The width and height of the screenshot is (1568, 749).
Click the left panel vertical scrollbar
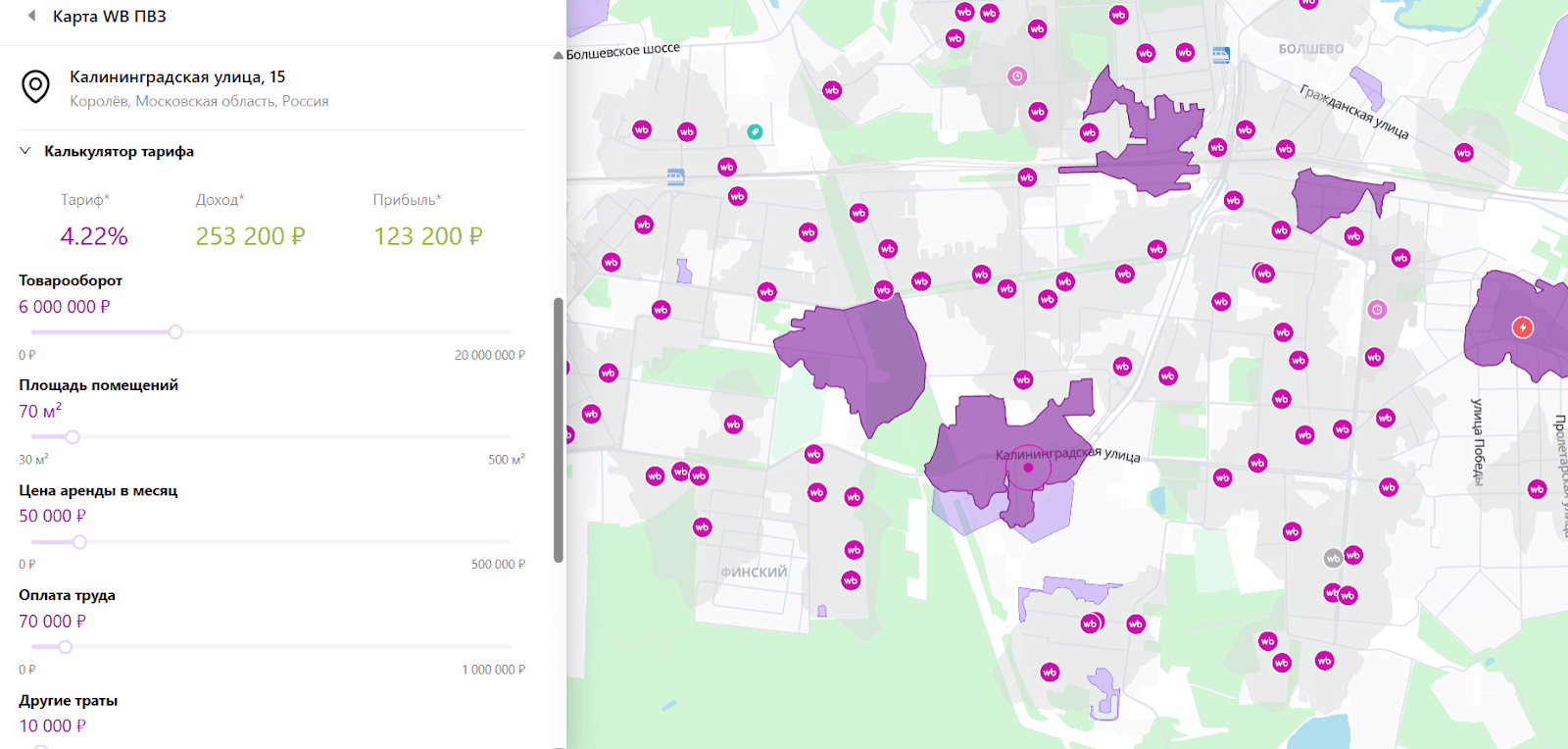559,429
